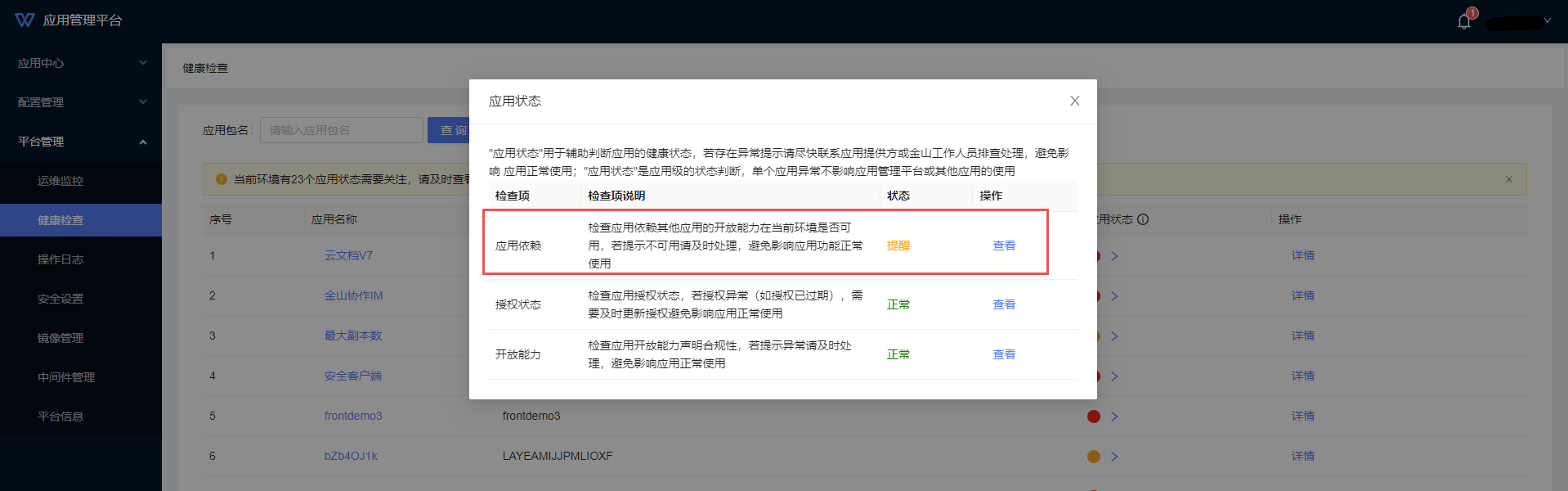Open the user account dropdown
The height and width of the screenshot is (491, 1568).
(x=1518, y=22)
